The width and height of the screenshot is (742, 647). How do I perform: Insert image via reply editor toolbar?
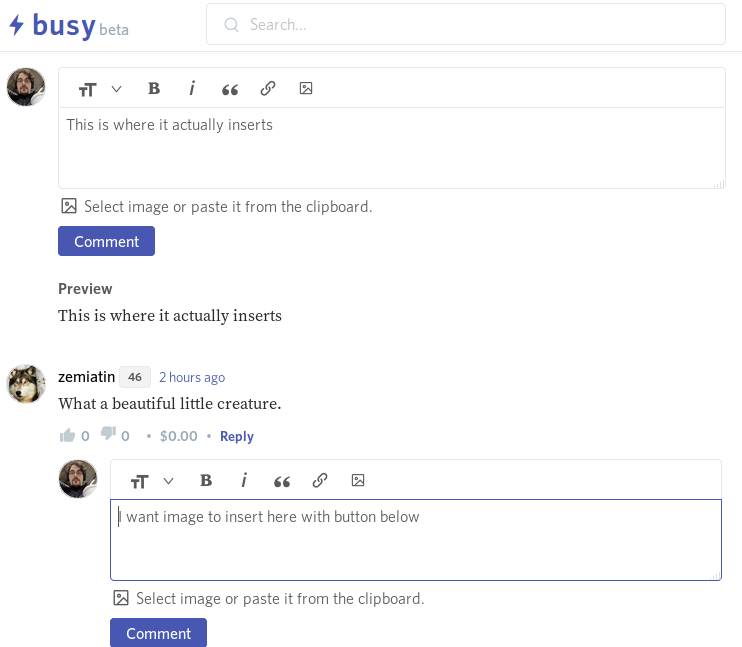point(358,480)
